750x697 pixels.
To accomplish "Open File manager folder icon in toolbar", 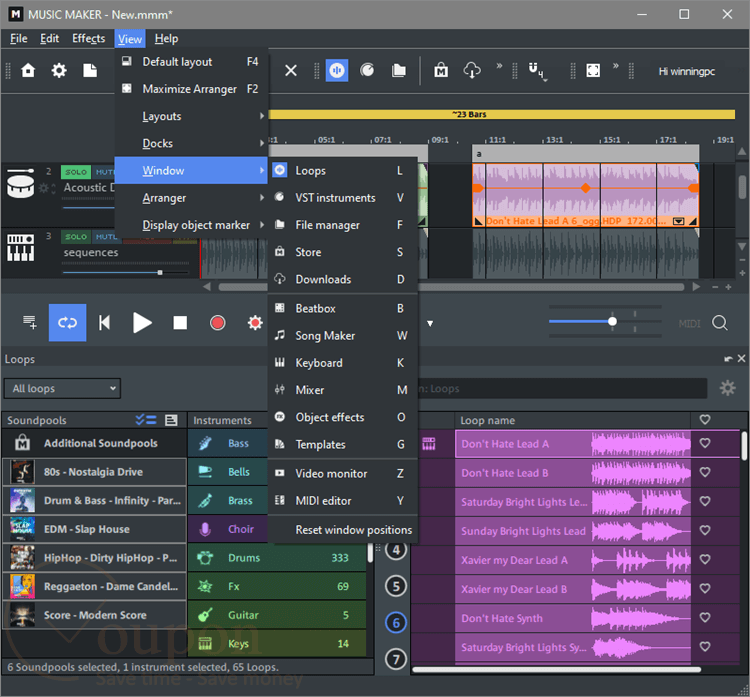I will click(x=399, y=71).
